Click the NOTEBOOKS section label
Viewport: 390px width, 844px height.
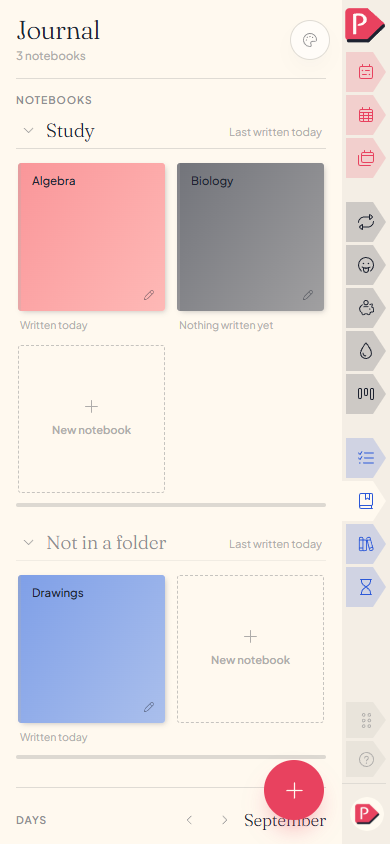pos(54,100)
